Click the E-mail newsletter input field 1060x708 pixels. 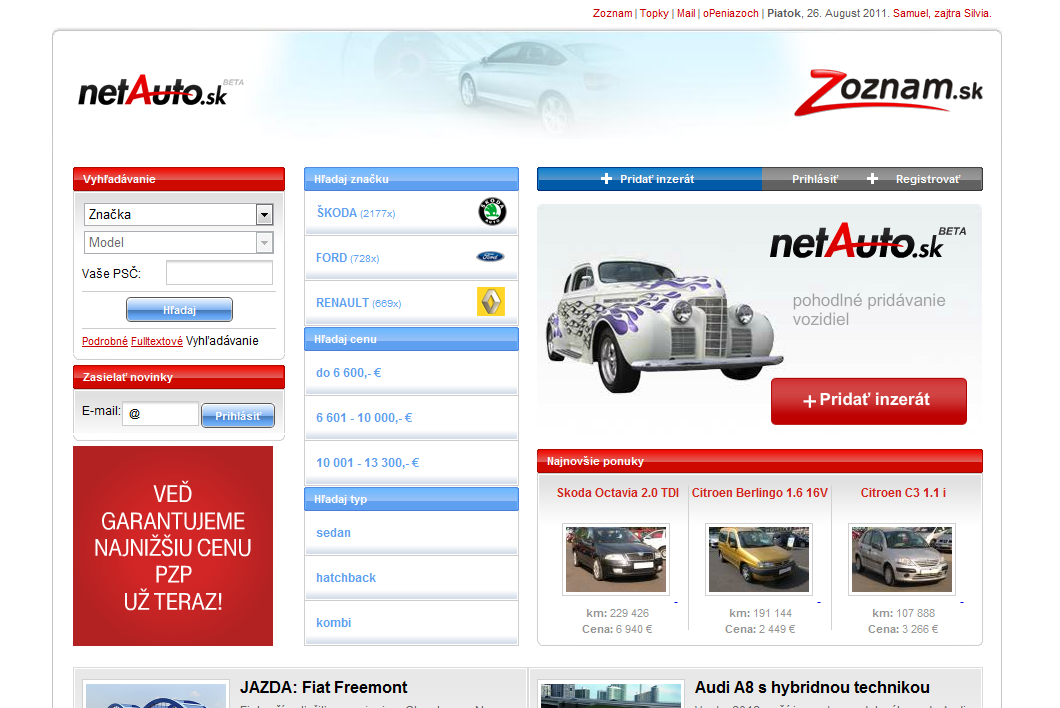tap(161, 414)
